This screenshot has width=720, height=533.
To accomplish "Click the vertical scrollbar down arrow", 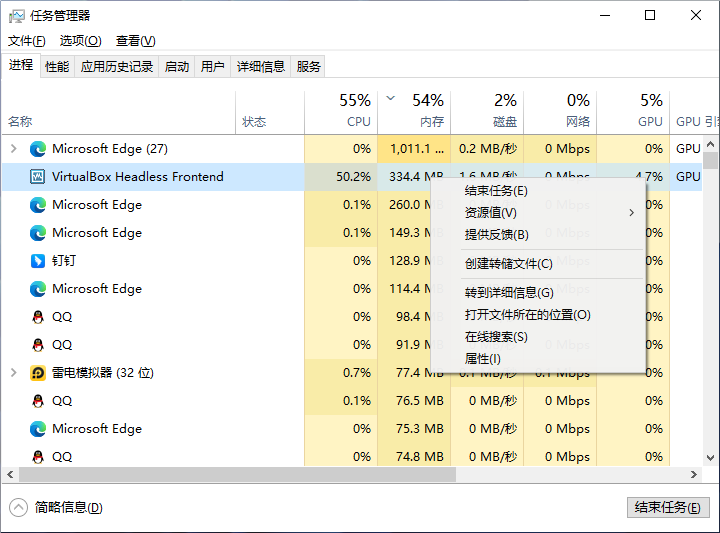I will [710, 458].
